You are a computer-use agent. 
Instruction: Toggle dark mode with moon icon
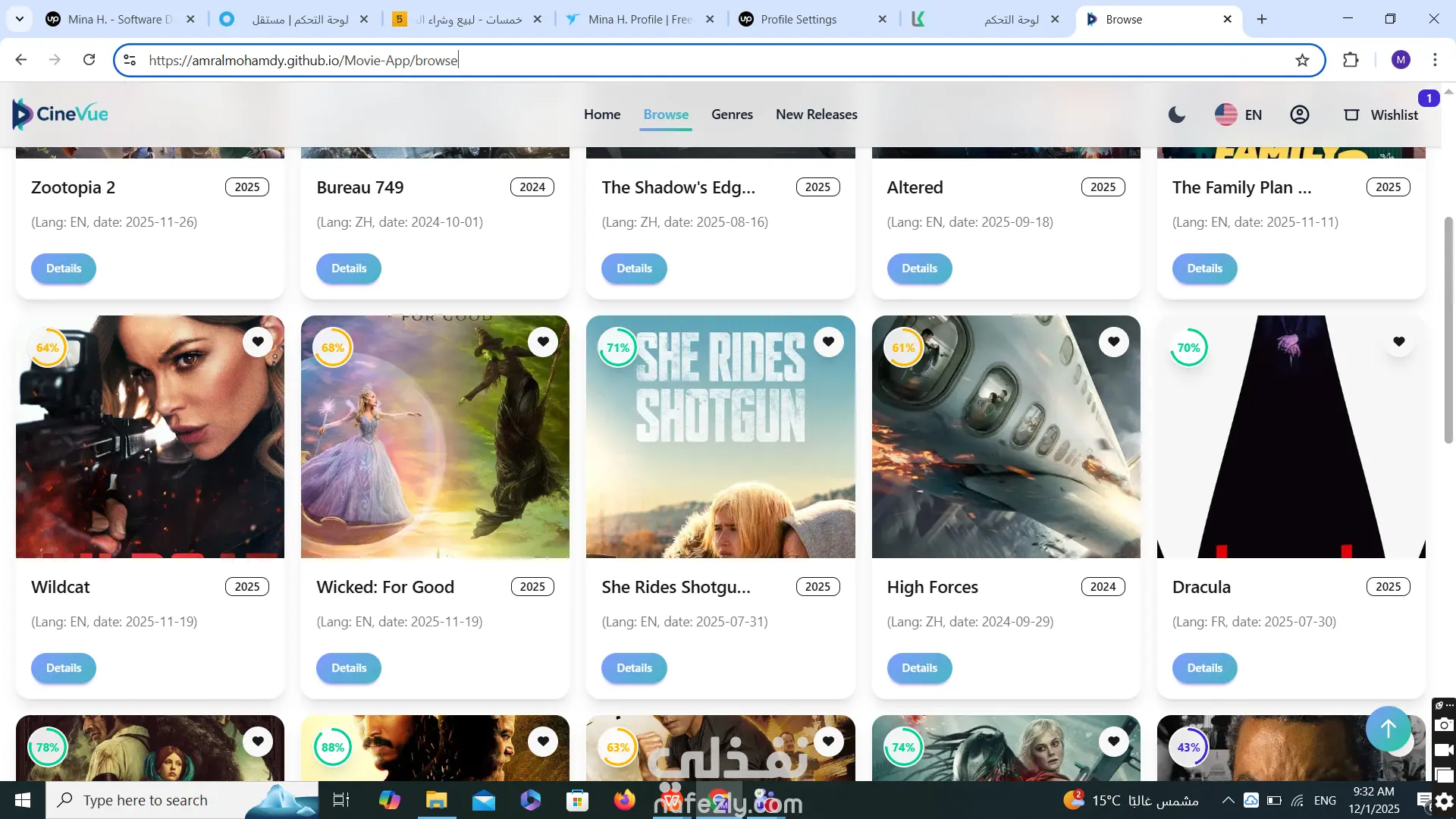(1176, 115)
